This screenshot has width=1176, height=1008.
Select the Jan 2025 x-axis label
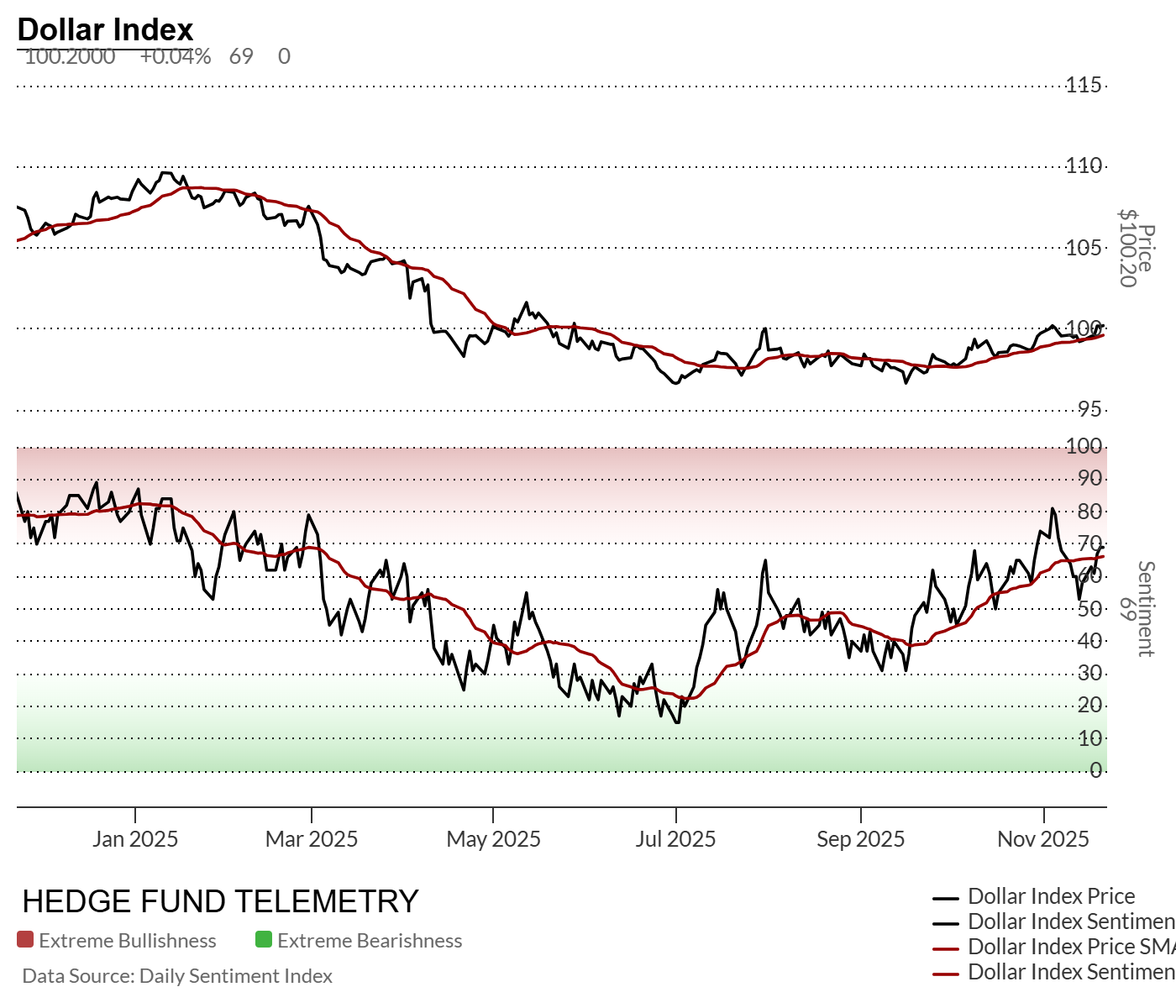pyautogui.click(x=135, y=839)
